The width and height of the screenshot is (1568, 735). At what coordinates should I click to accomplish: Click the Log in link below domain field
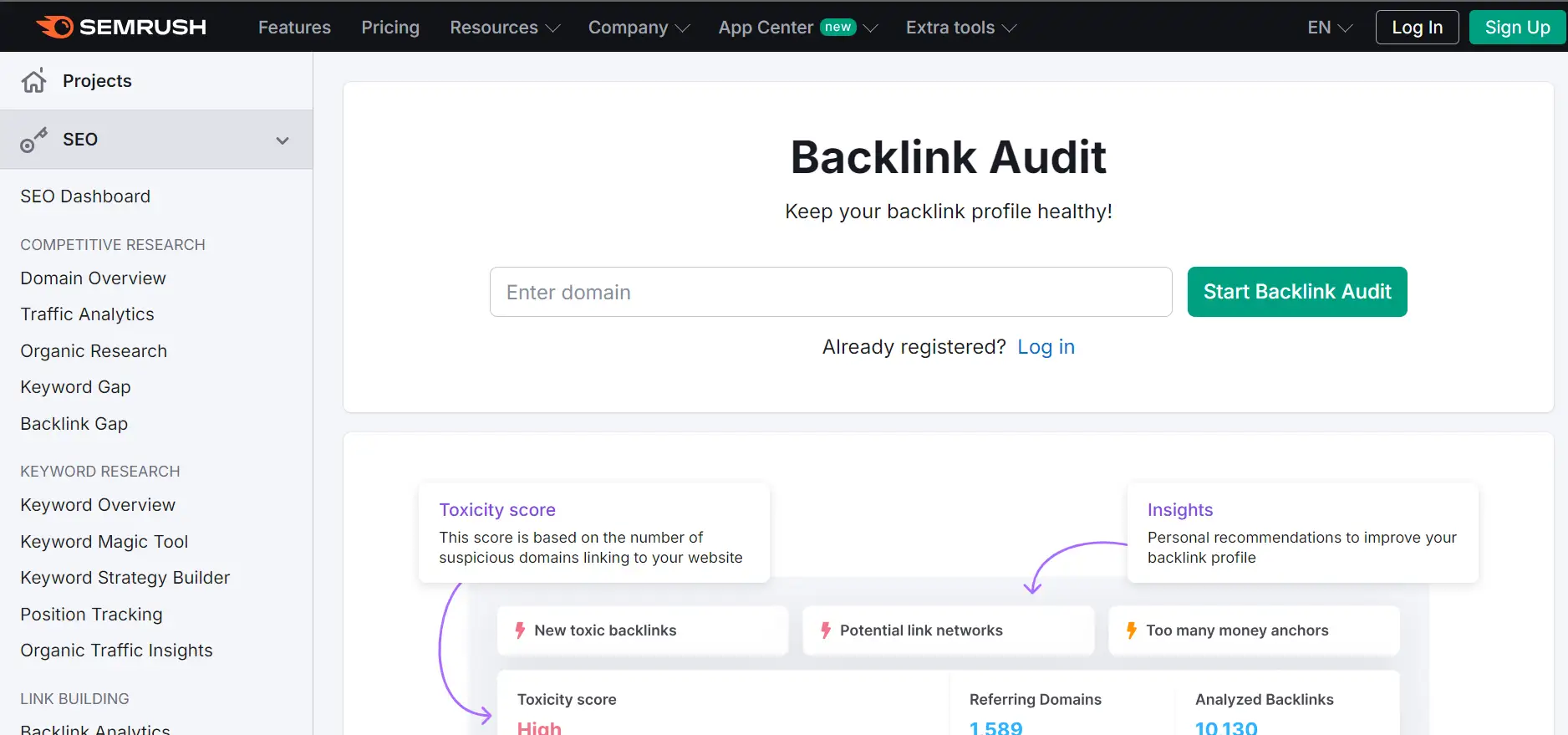[x=1046, y=347]
